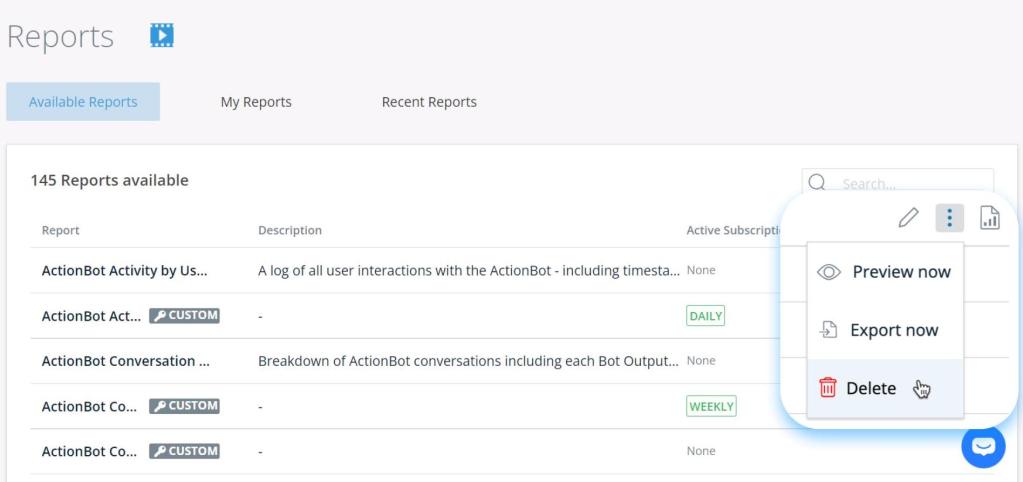The width and height of the screenshot is (1023, 482).
Task: Click the red trash can icon
Action: point(827,388)
